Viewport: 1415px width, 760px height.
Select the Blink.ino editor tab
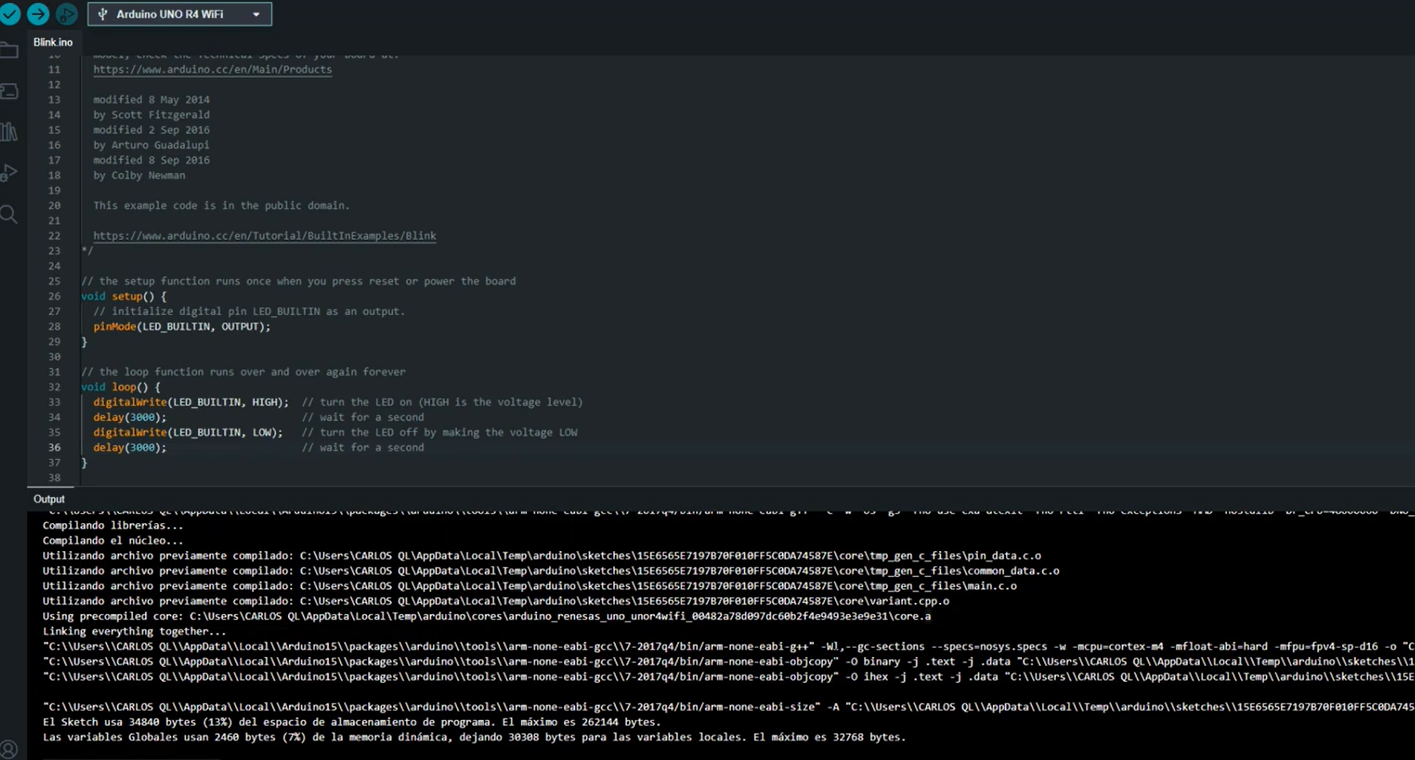coord(53,42)
